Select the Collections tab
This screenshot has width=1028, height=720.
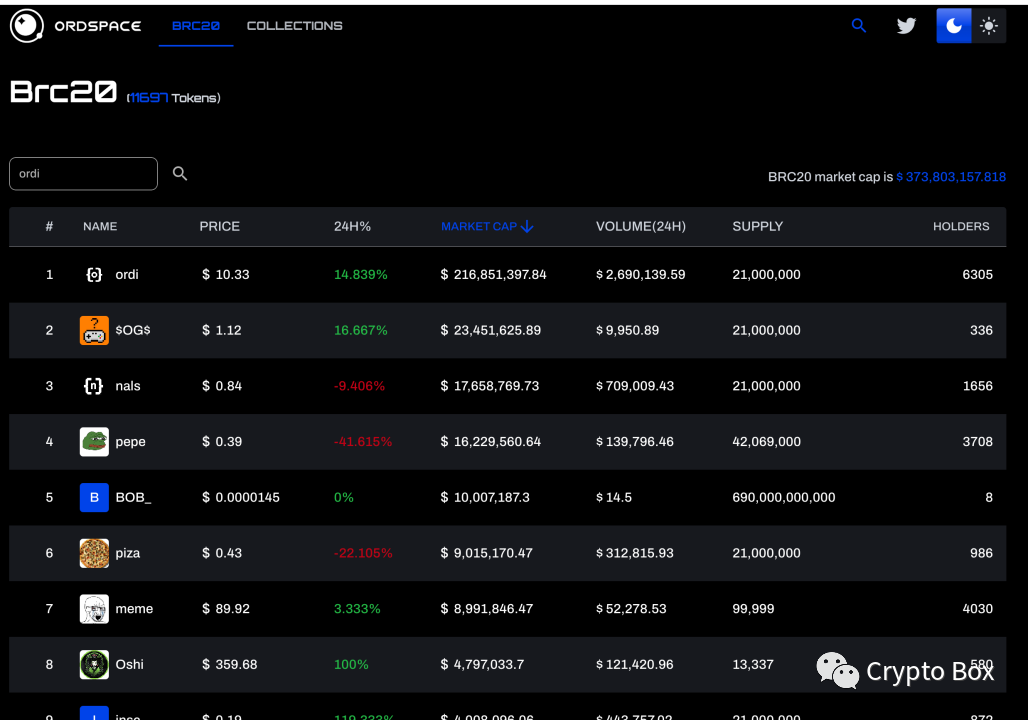tap(294, 26)
